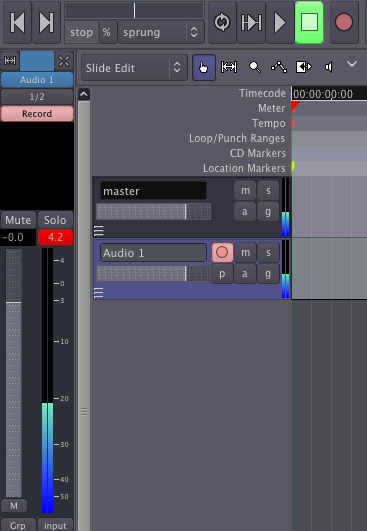This screenshot has width=367, height=531.
Task: Open Audio 1 track height menu icon
Action: (x=99, y=293)
